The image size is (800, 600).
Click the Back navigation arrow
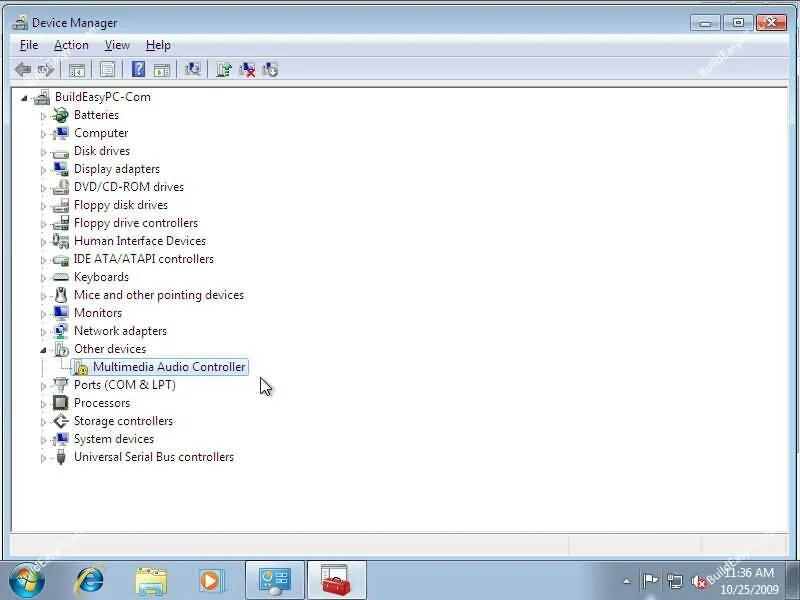coord(22,69)
